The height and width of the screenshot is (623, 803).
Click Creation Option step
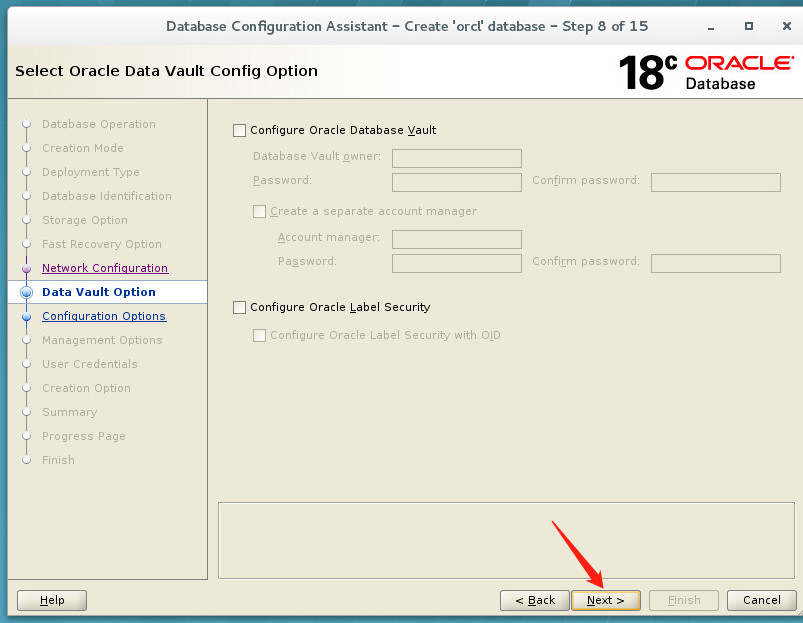[87, 389]
